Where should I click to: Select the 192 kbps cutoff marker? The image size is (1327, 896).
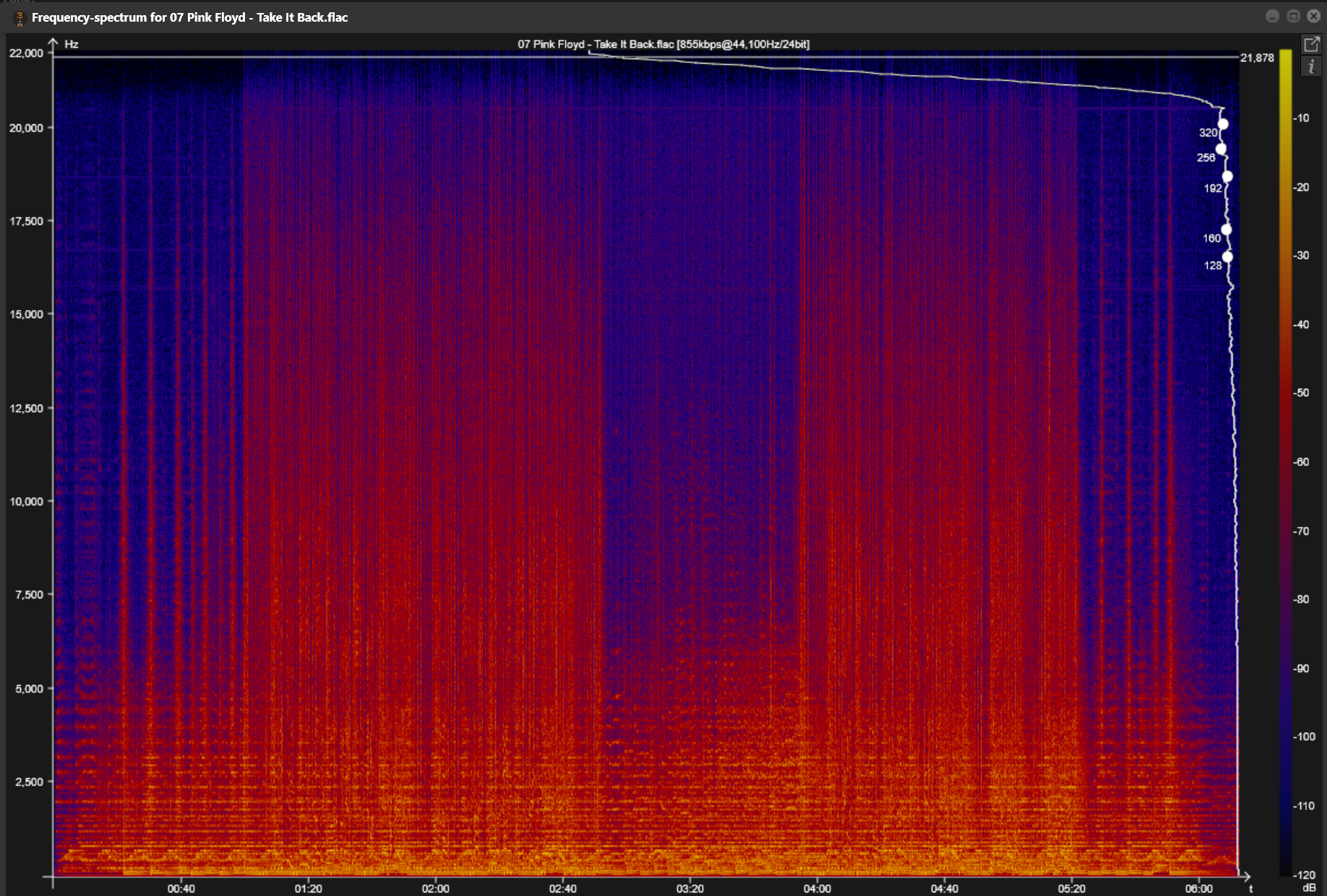pos(1227,176)
